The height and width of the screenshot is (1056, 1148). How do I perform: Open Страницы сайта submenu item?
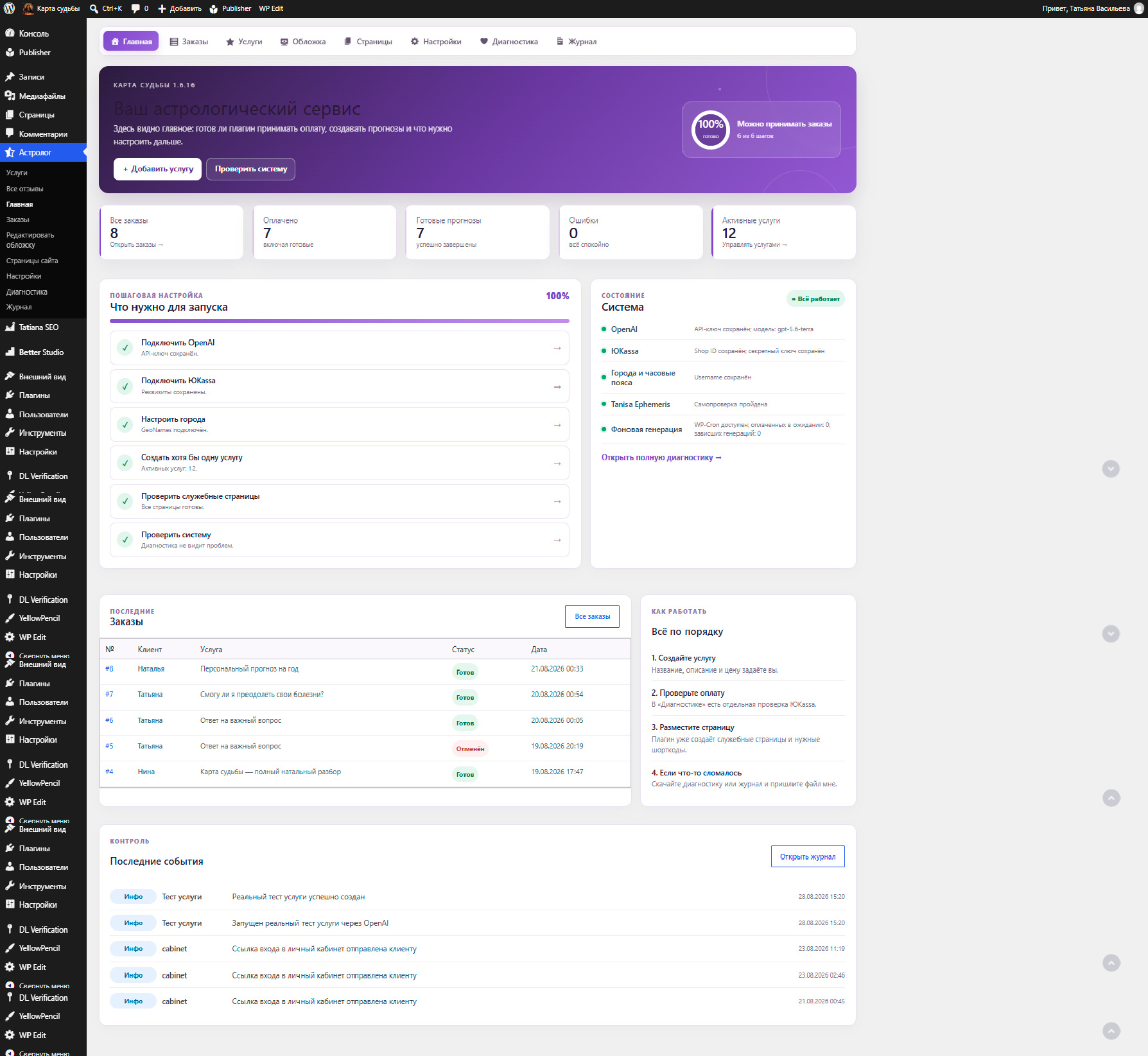point(32,261)
